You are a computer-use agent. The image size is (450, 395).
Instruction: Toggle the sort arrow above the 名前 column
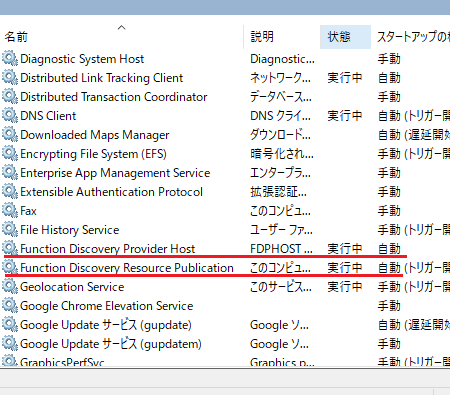click(122, 28)
